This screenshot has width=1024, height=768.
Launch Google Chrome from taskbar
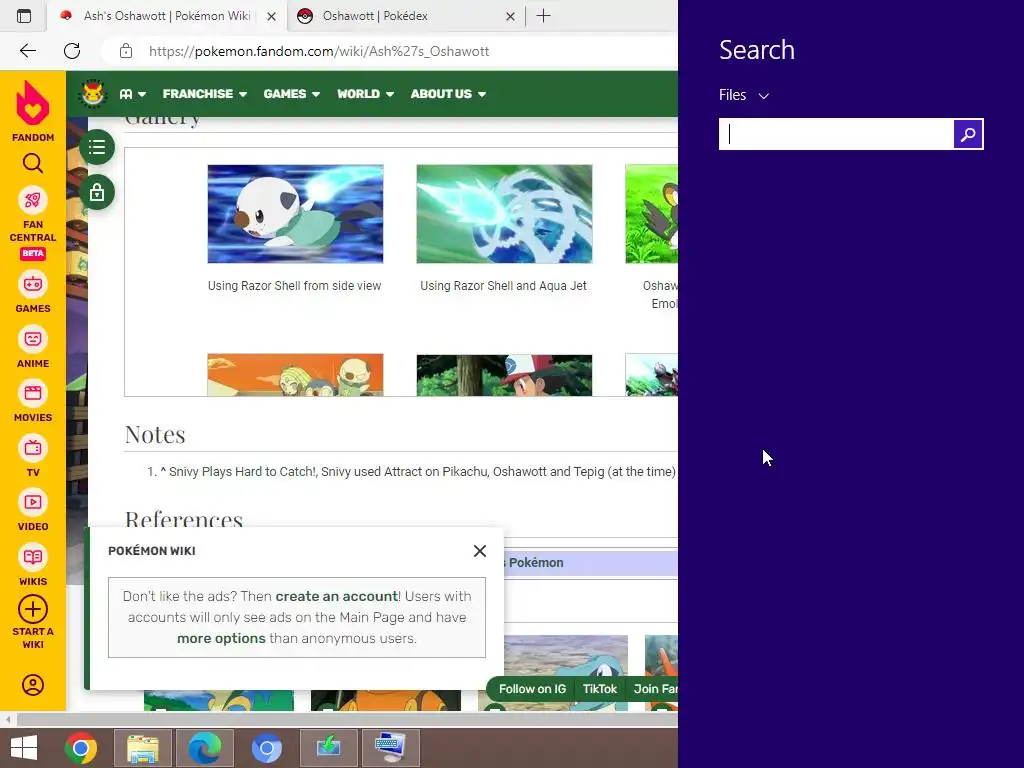click(x=81, y=748)
